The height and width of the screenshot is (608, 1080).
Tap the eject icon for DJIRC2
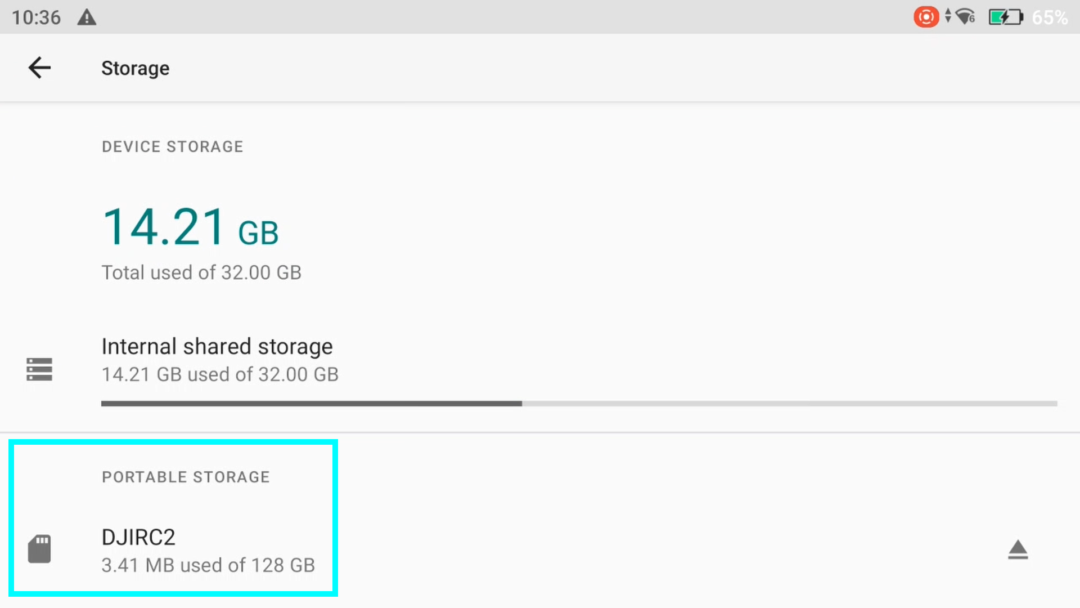coord(1018,549)
